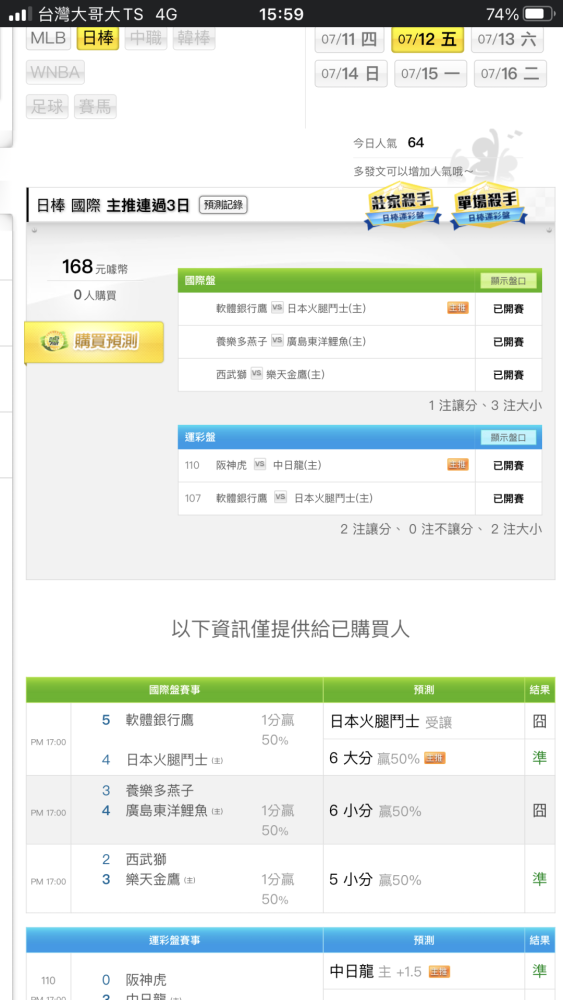
Task: Click 今日人氣 popularity count 64
Action: (416, 143)
